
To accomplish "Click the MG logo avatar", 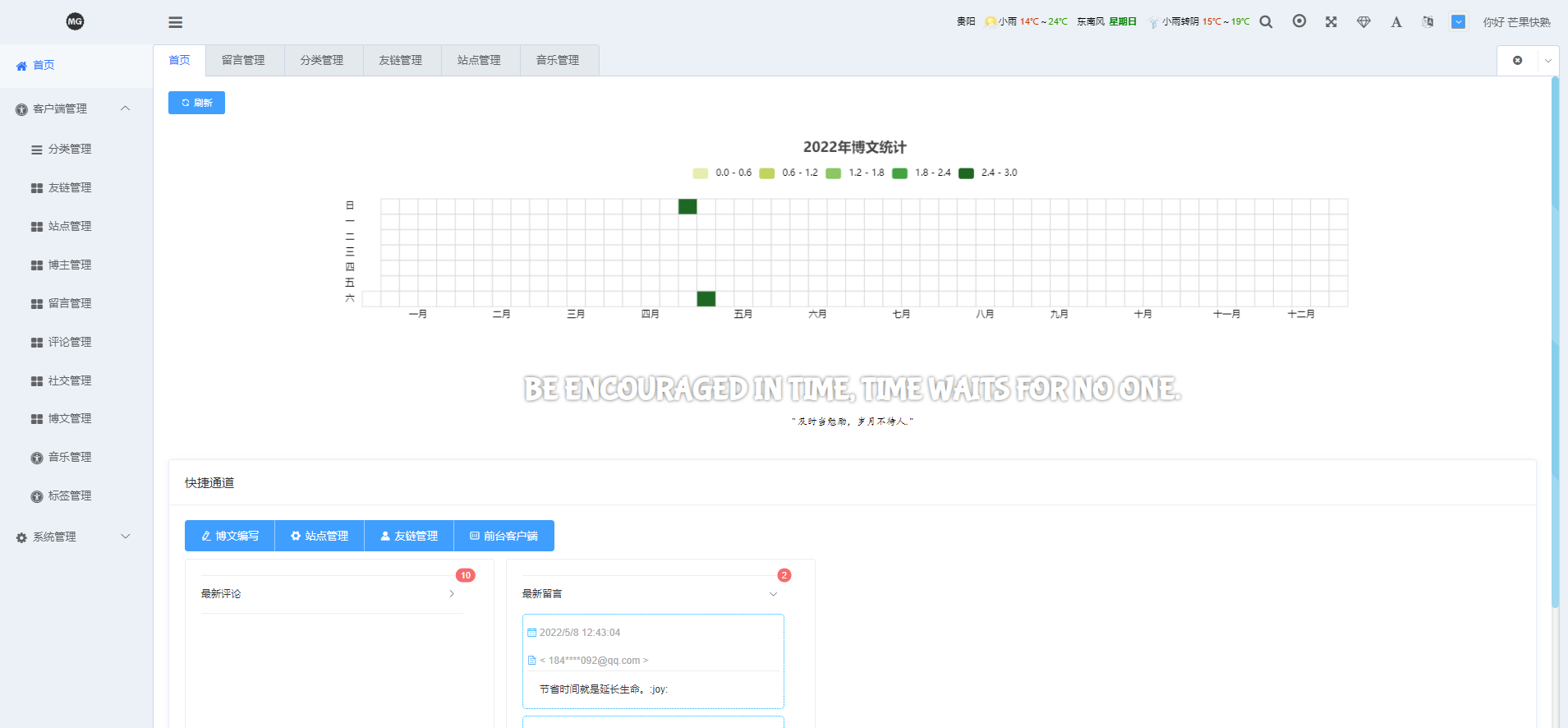I will click(x=75, y=21).
